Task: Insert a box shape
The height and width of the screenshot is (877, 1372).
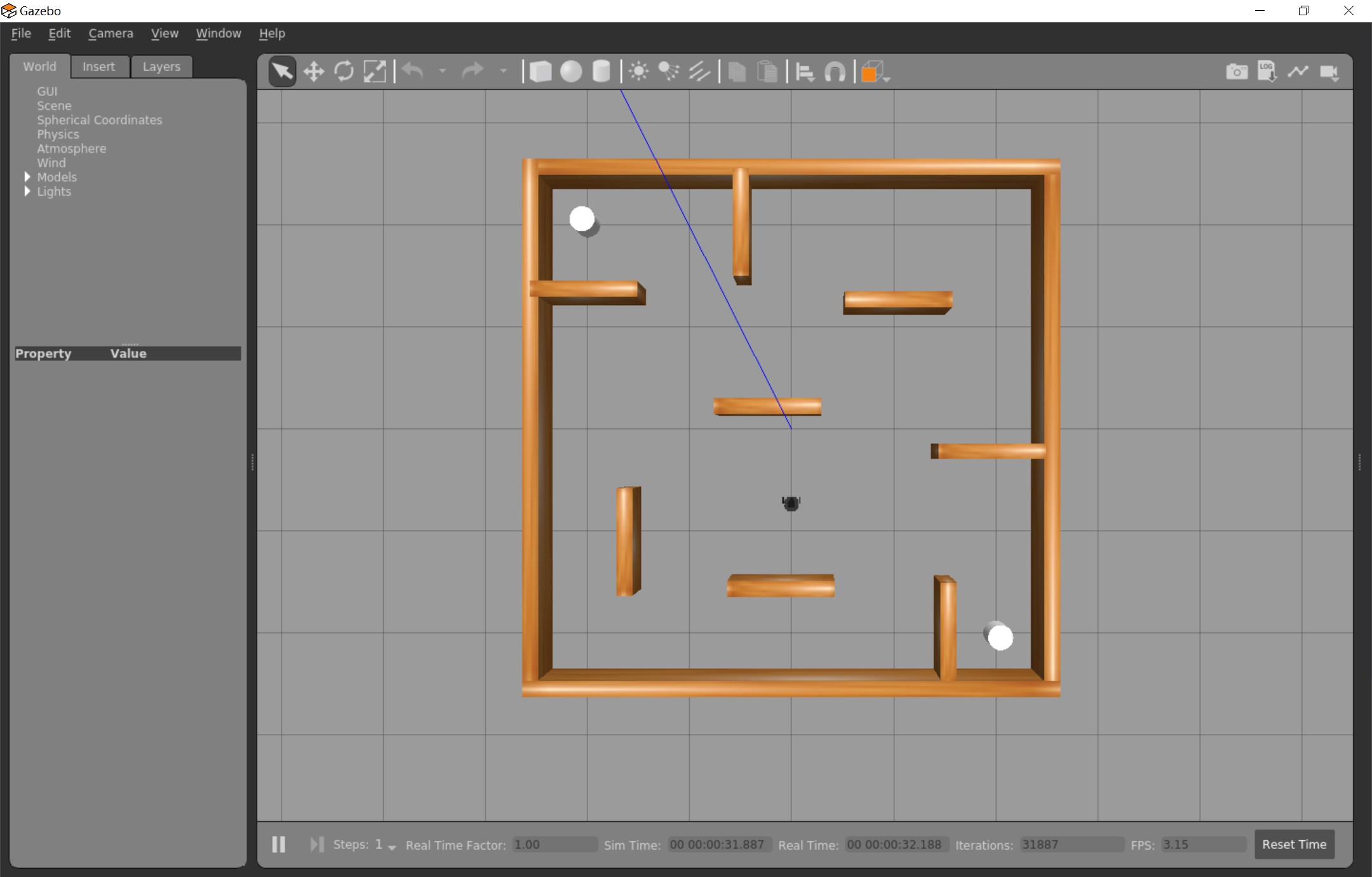Action: [541, 72]
